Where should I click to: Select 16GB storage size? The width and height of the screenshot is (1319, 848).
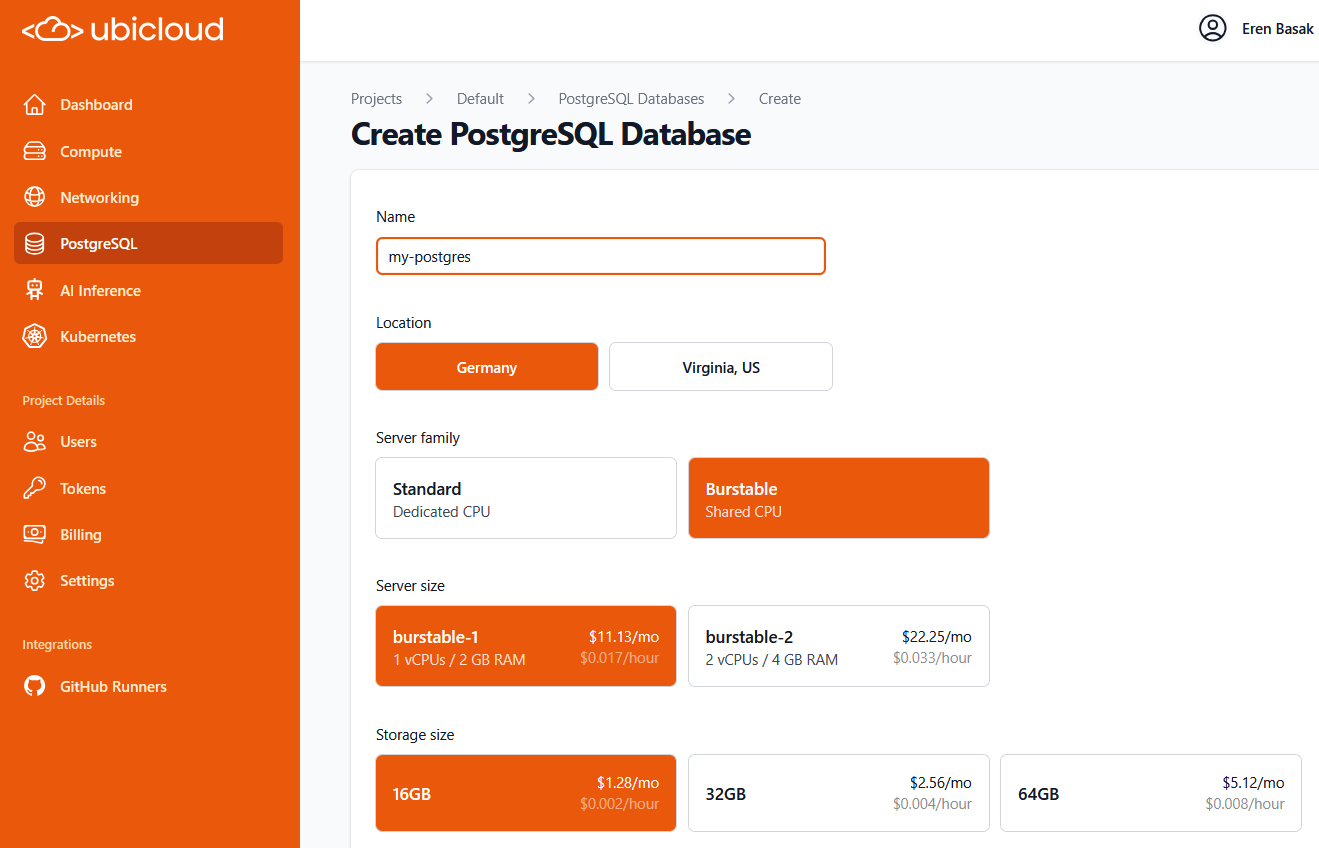[x=526, y=793]
